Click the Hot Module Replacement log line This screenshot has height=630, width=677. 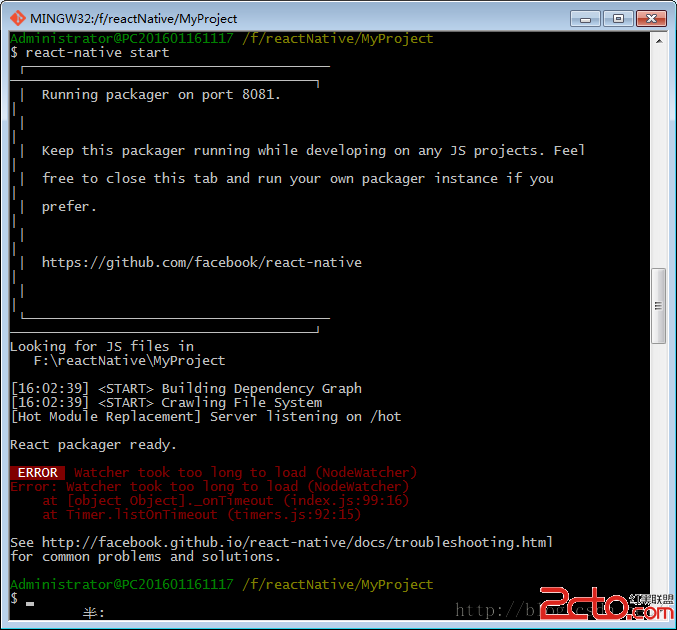[x=206, y=417]
